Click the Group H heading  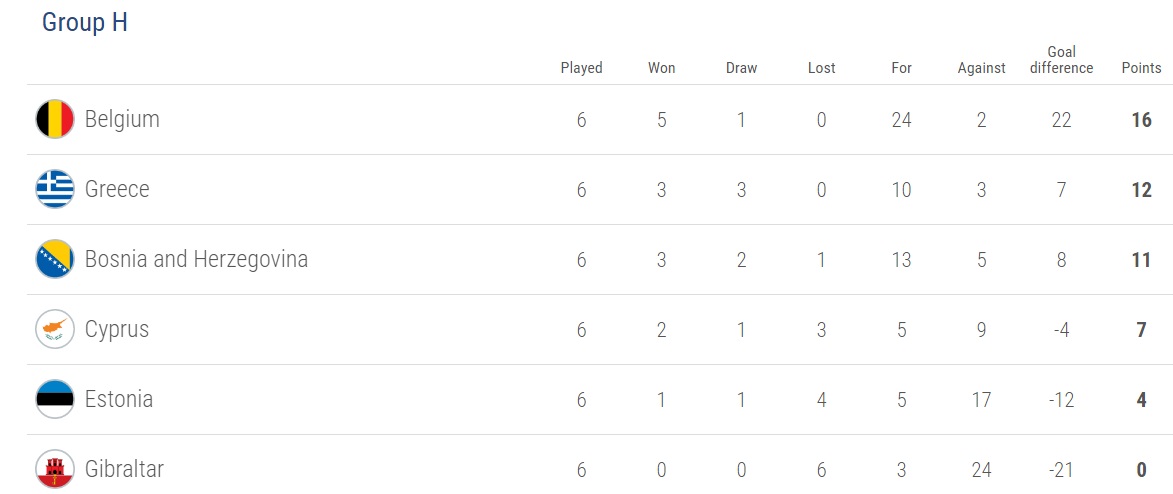[x=85, y=23]
